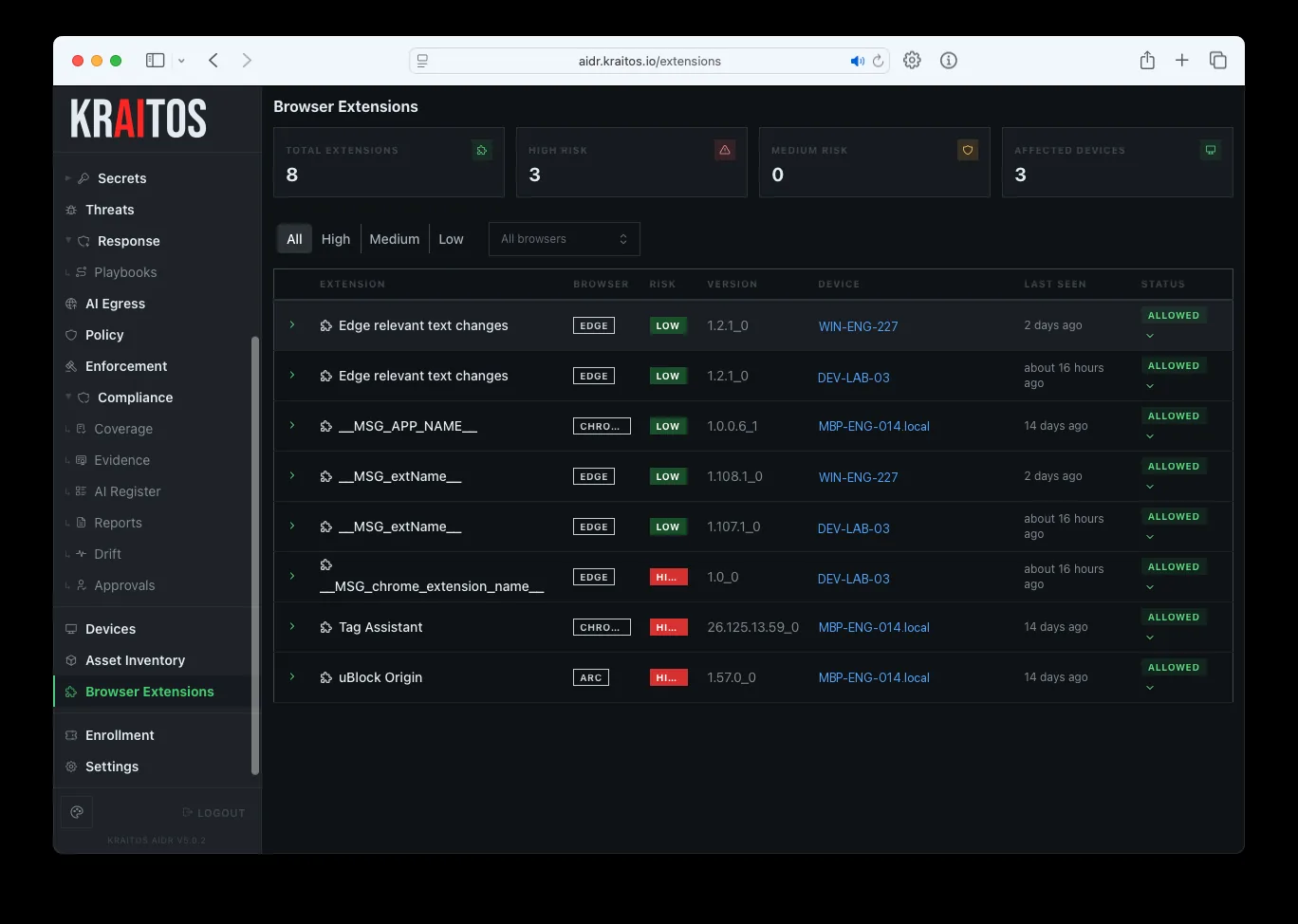Screen dimensions: 1298x924
Task: Click the High Risk warning icon
Action: [725, 150]
